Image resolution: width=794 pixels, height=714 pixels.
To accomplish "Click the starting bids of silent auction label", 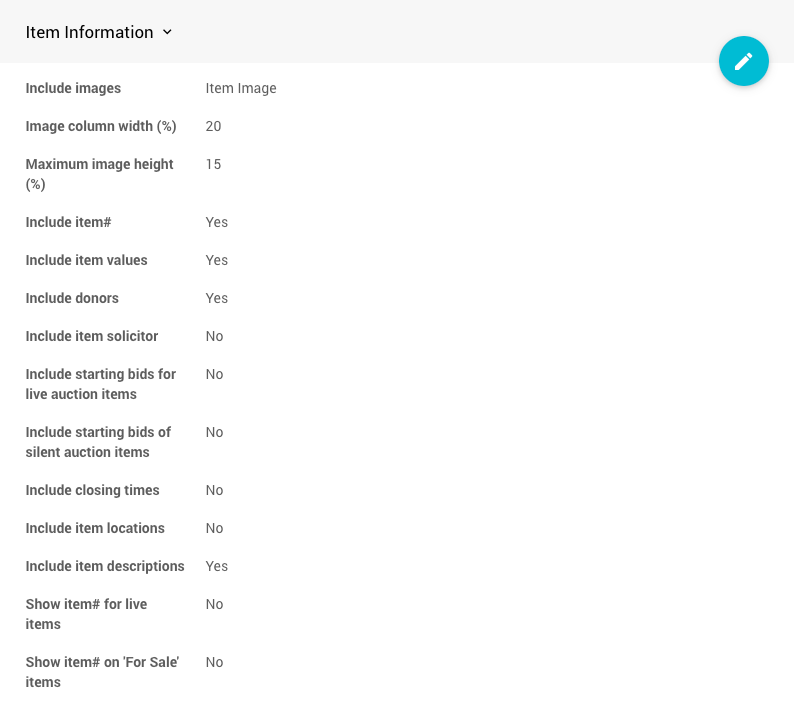I will point(98,442).
